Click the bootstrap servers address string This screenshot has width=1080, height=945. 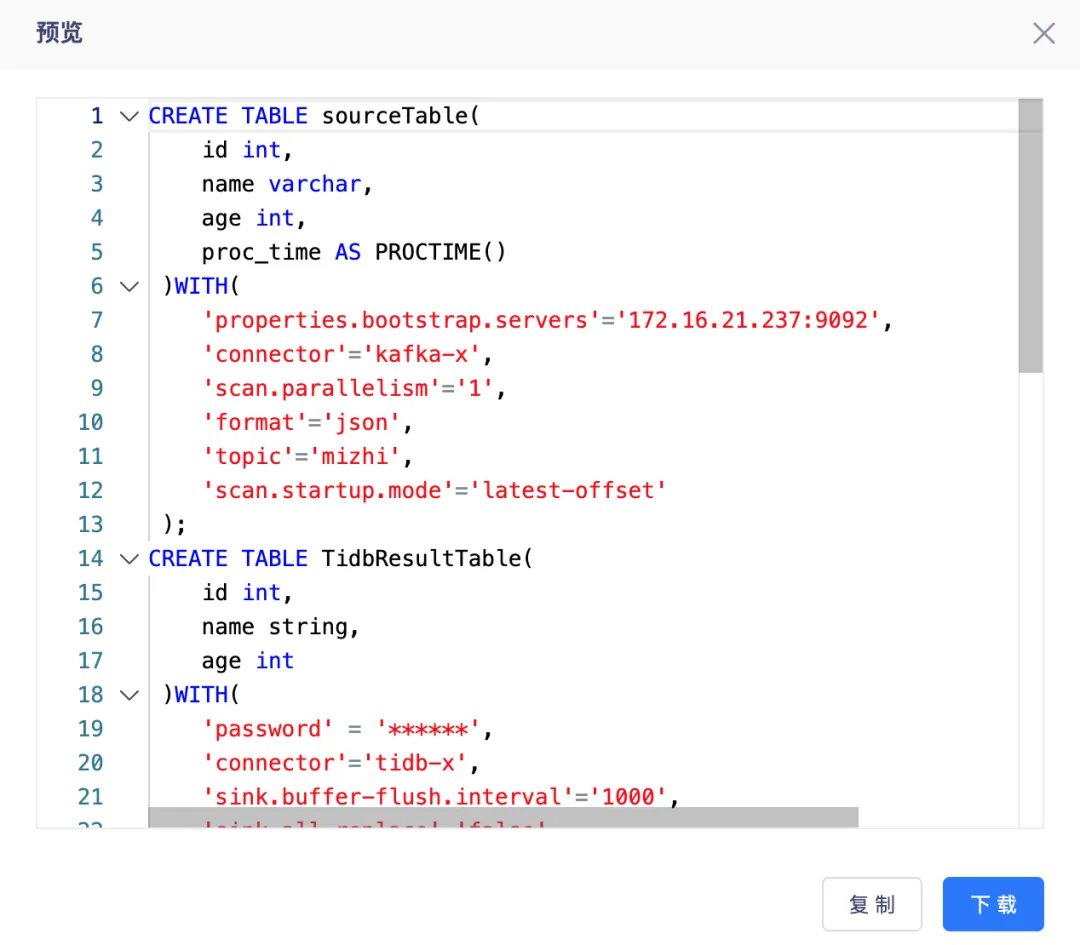click(747, 320)
